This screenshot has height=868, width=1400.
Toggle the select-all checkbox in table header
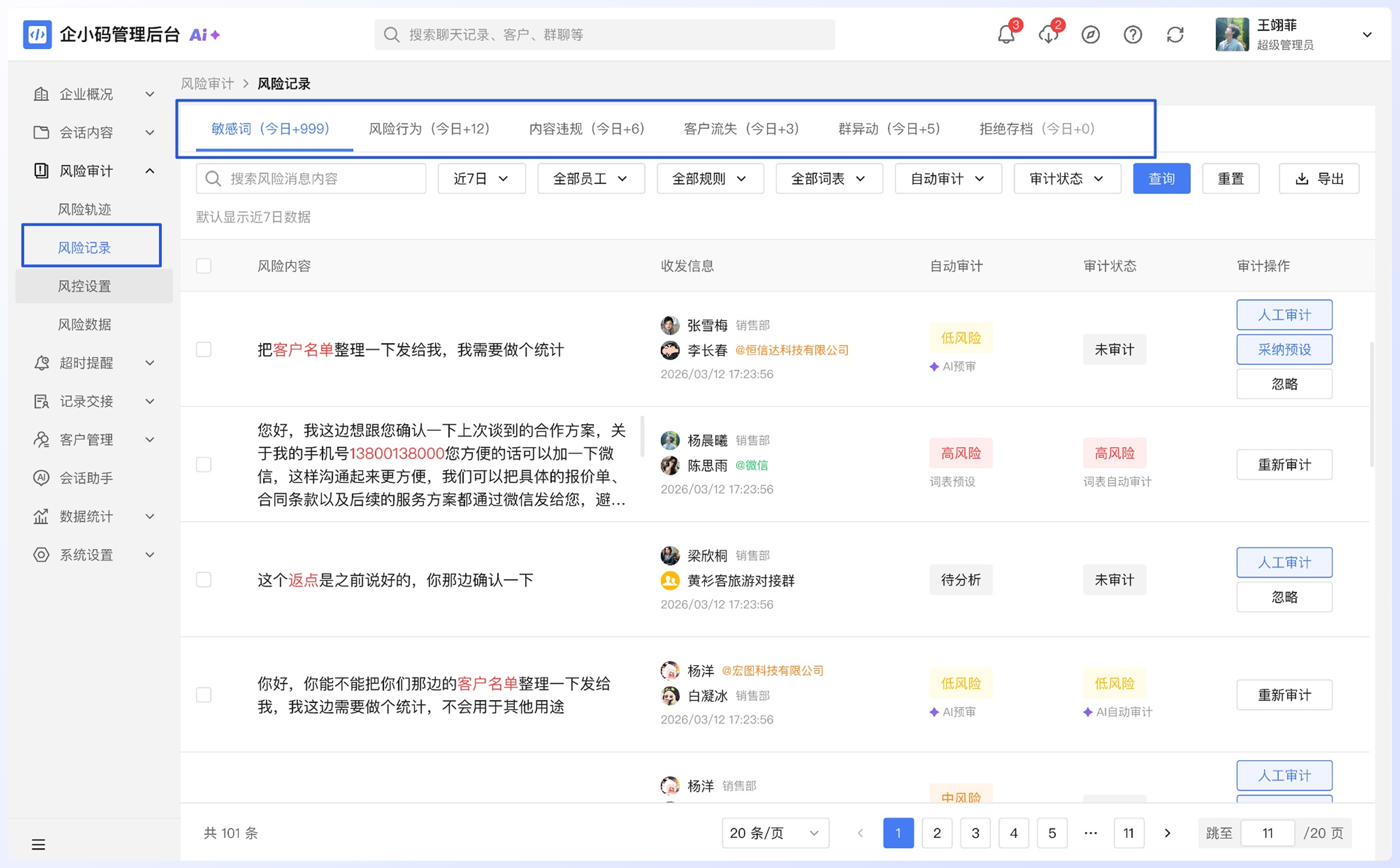204,266
